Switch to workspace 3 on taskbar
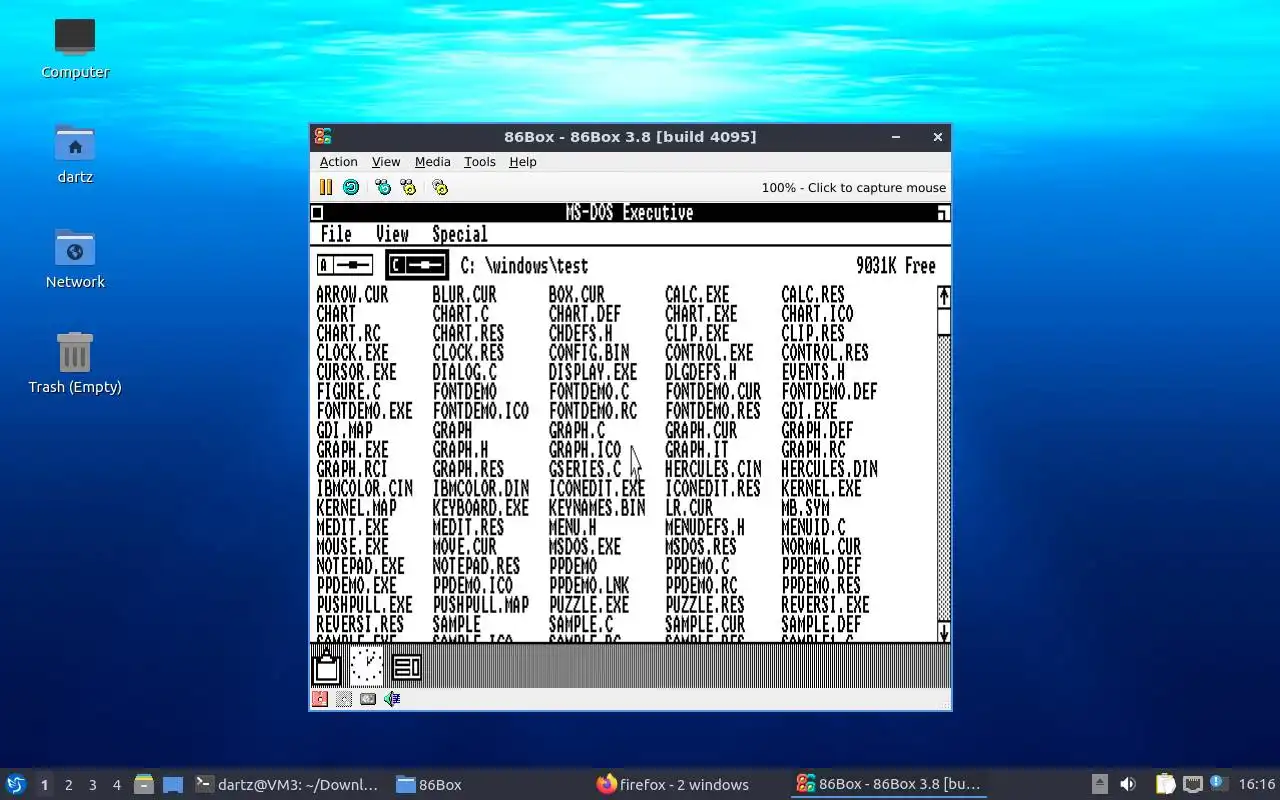Viewport: 1280px width, 800px height. (x=92, y=785)
